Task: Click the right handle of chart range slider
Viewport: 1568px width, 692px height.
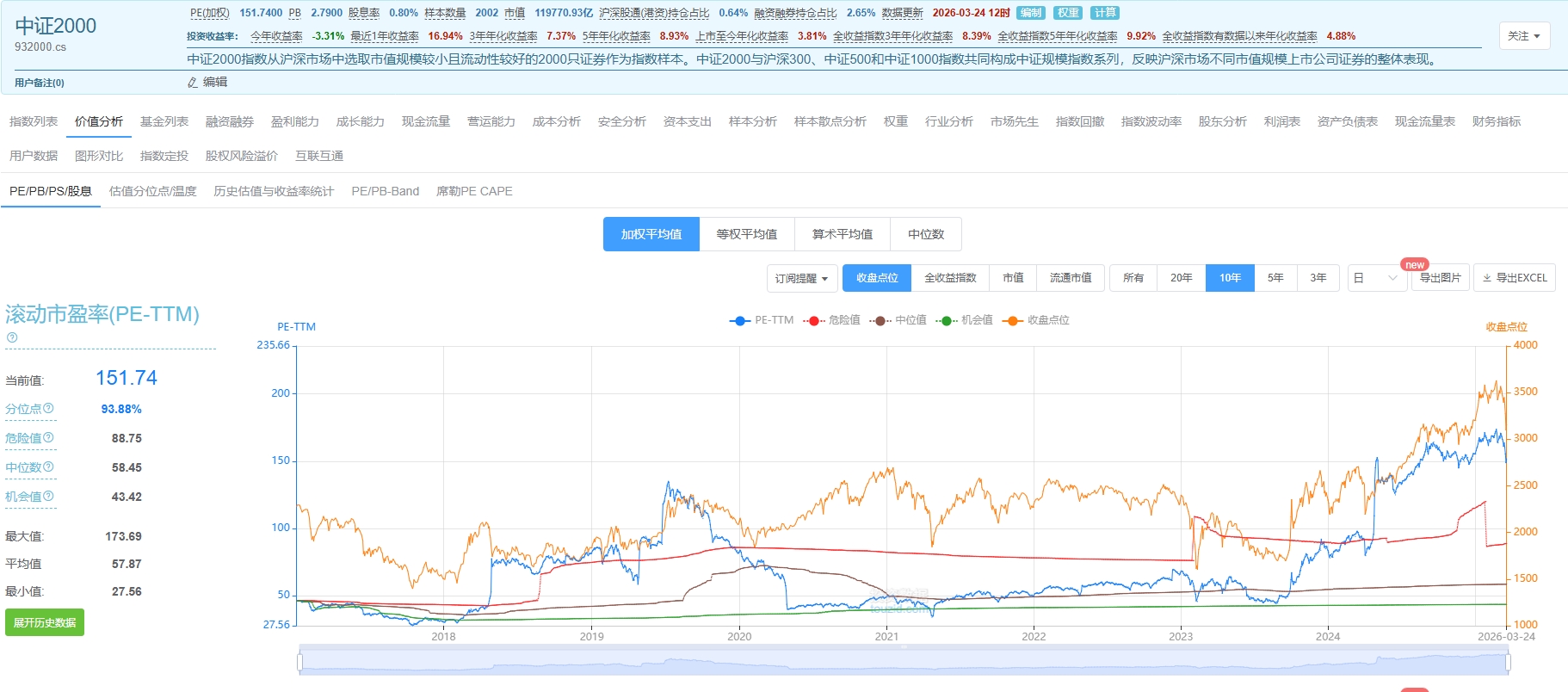Action: coord(1508,662)
